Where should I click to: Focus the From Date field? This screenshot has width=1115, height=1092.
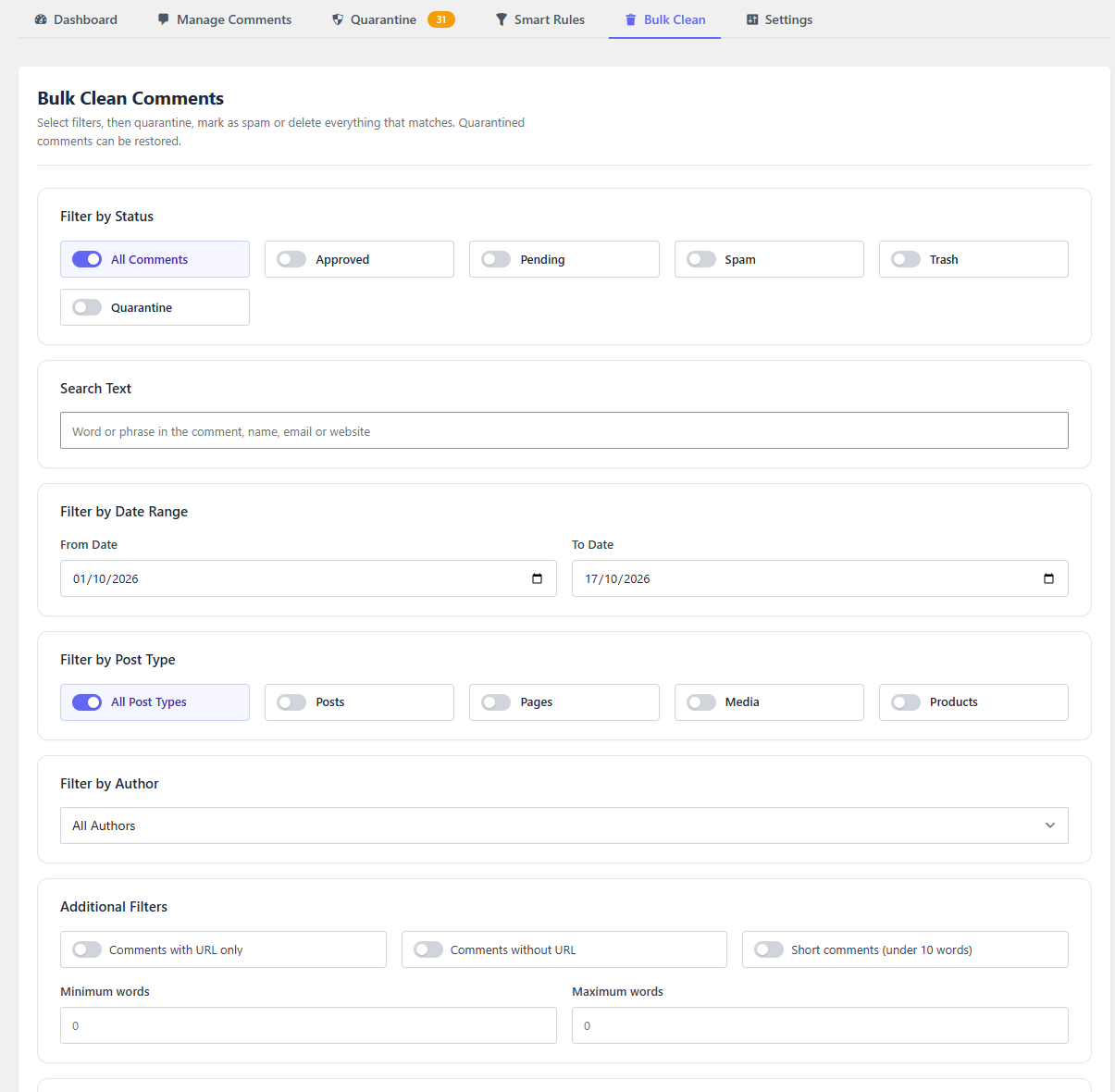pyautogui.click(x=308, y=578)
